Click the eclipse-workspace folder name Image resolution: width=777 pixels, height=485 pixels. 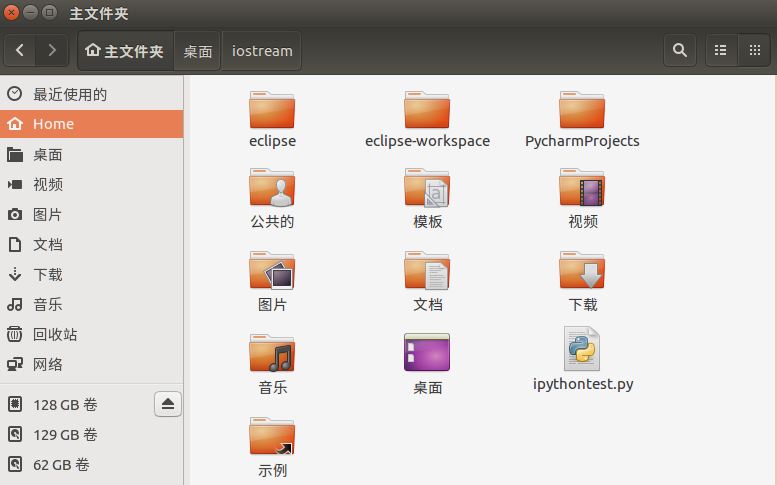click(427, 141)
